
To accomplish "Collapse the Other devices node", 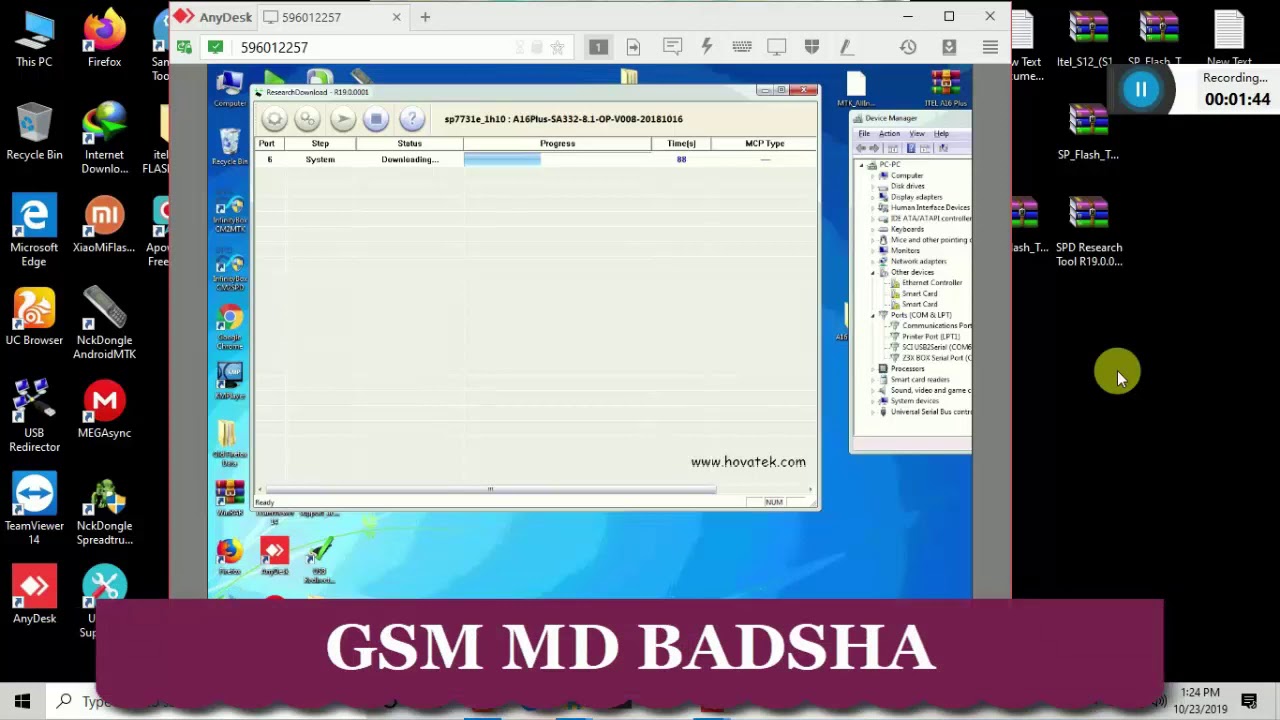I will point(873,272).
